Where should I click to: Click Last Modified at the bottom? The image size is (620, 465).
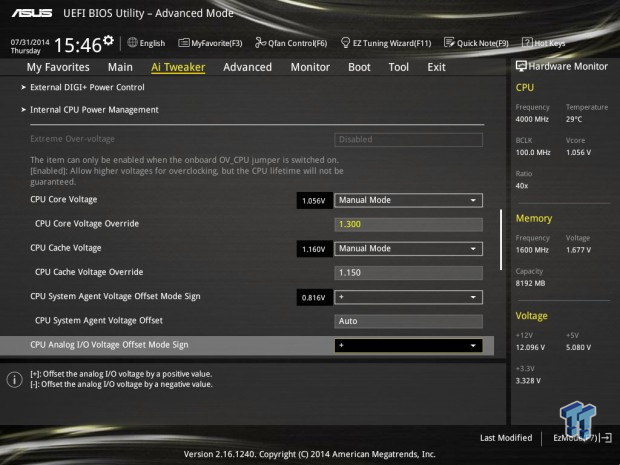point(506,438)
